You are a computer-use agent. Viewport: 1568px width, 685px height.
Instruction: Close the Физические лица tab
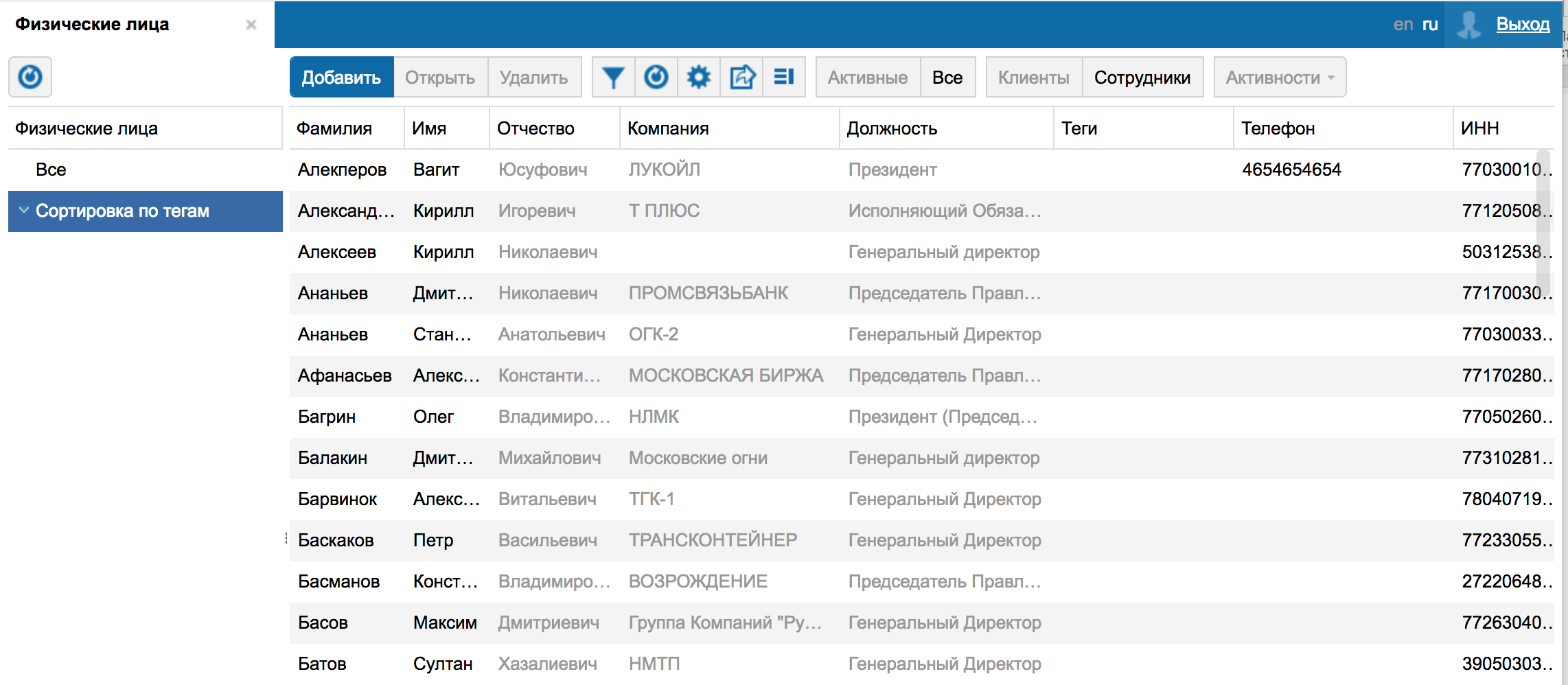[251, 25]
